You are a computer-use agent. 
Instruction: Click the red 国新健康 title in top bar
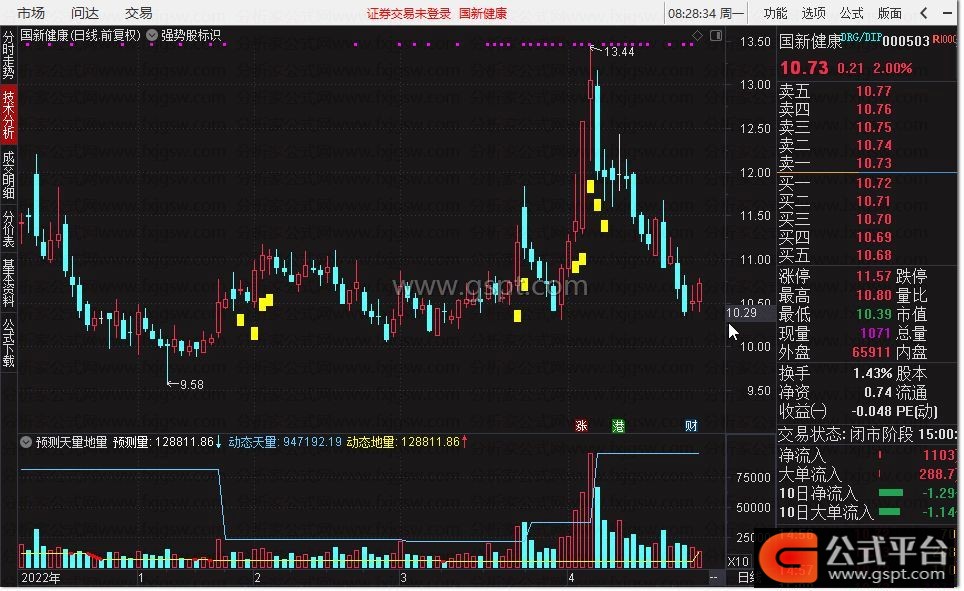[x=483, y=14]
